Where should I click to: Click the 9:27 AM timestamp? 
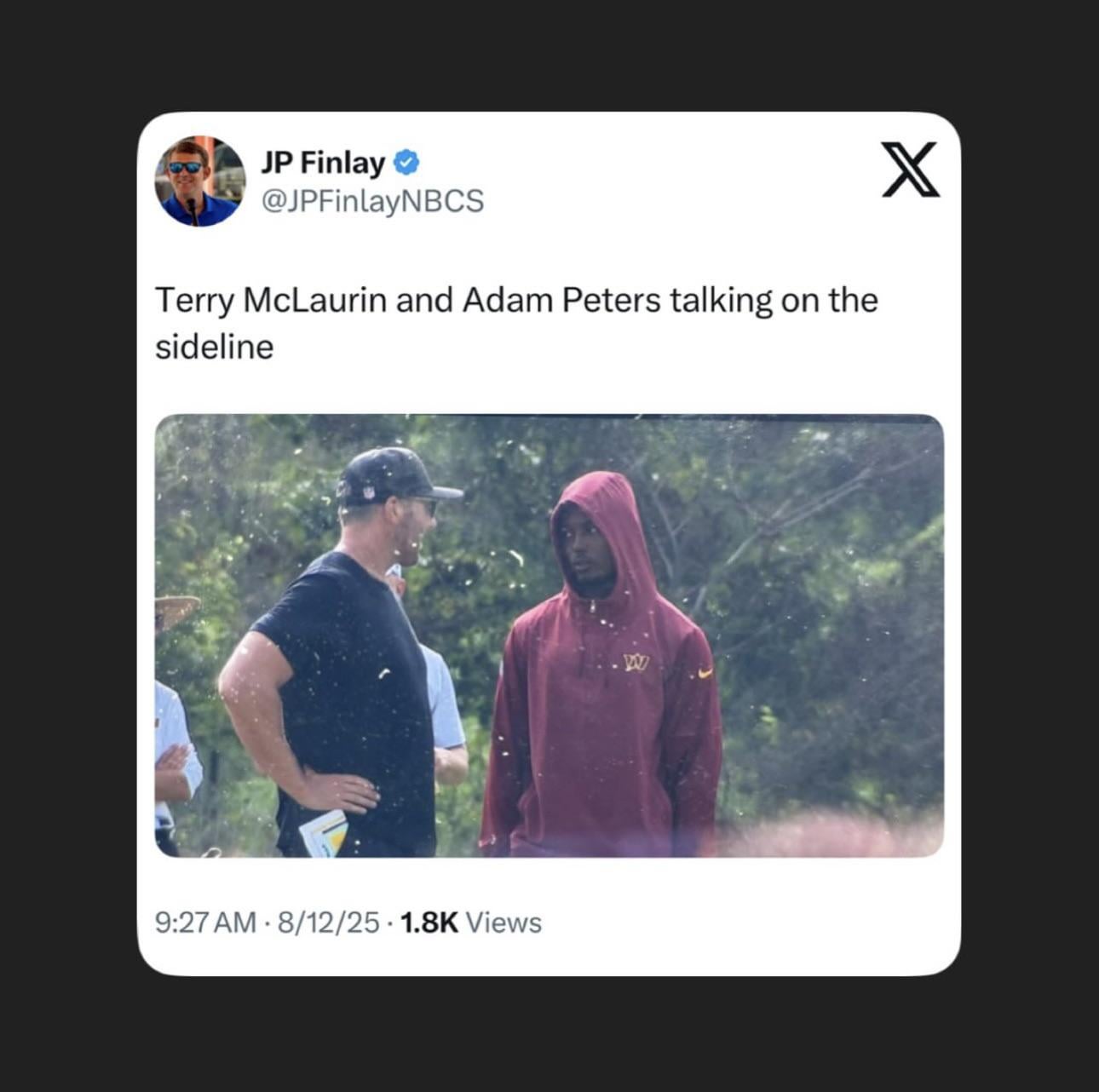pos(205,922)
